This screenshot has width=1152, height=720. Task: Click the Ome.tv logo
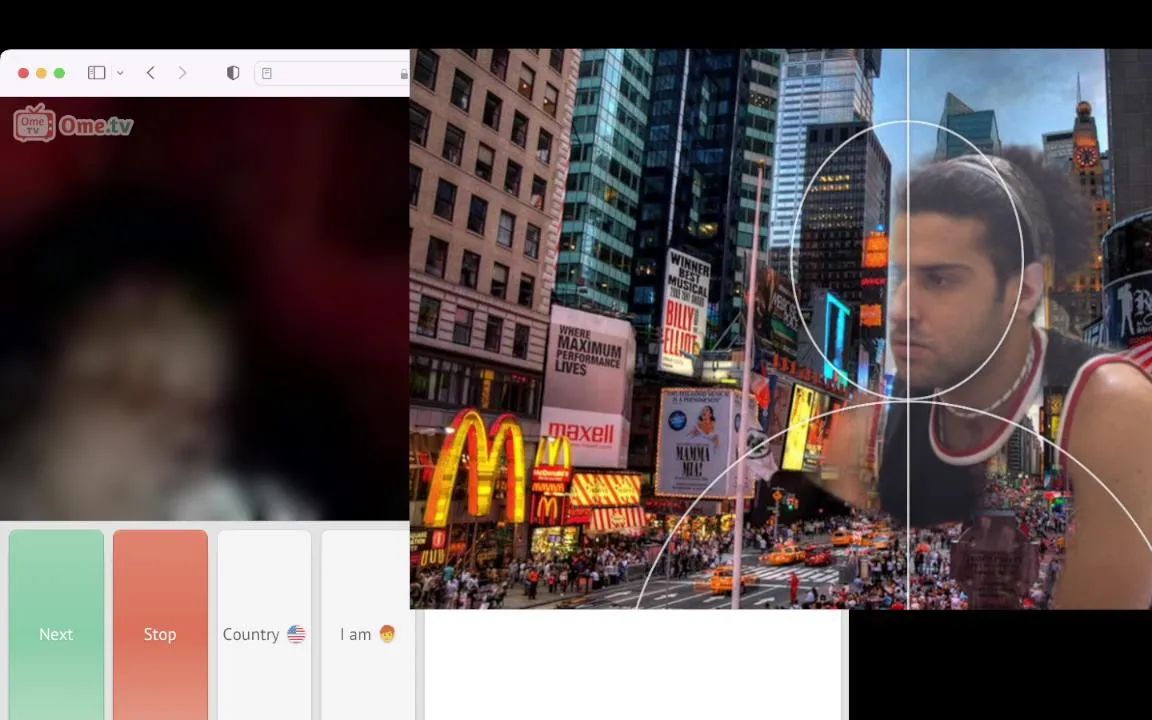pyautogui.click(x=73, y=123)
